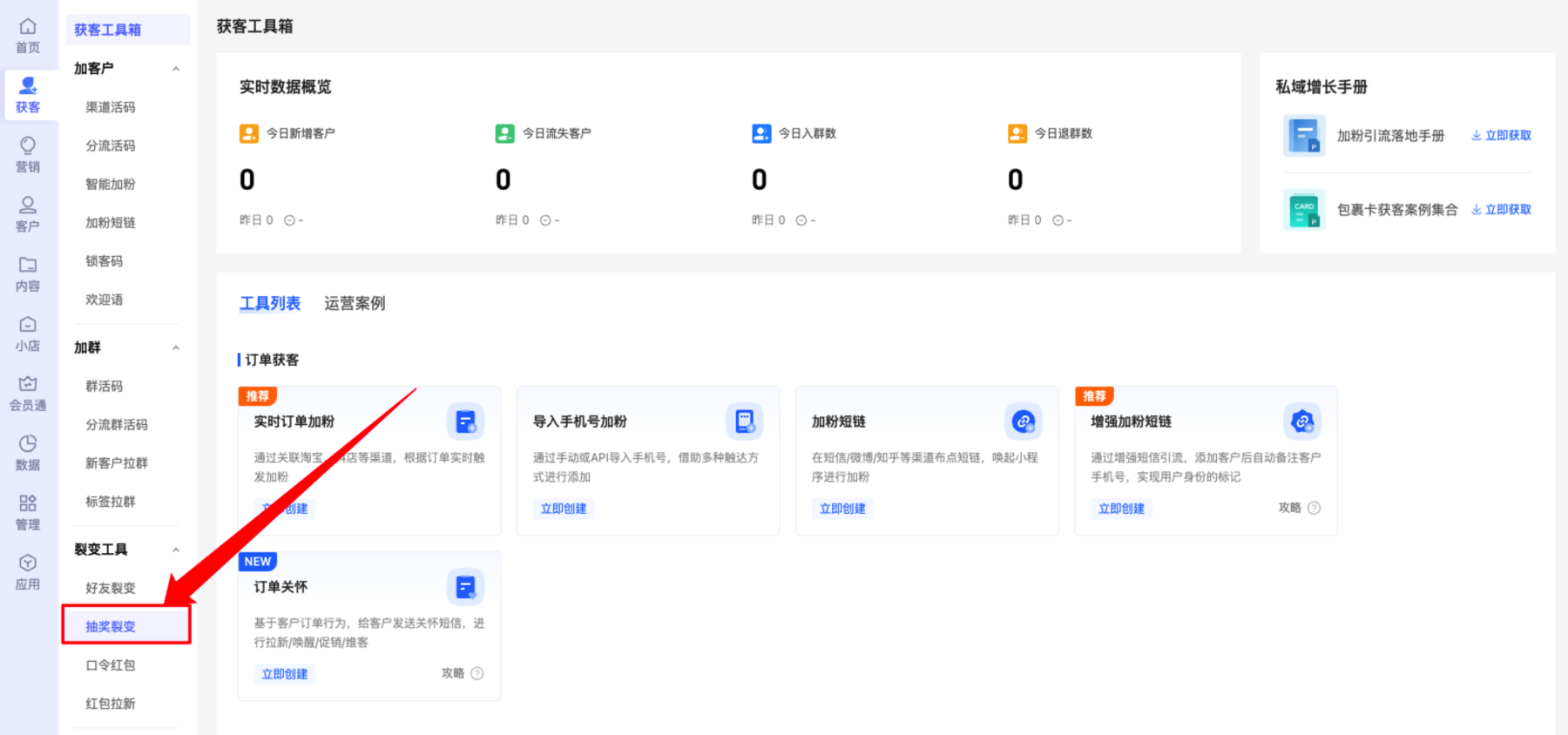Open the 分流群活码 menu item
The width and height of the screenshot is (1568, 735).
tap(117, 425)
